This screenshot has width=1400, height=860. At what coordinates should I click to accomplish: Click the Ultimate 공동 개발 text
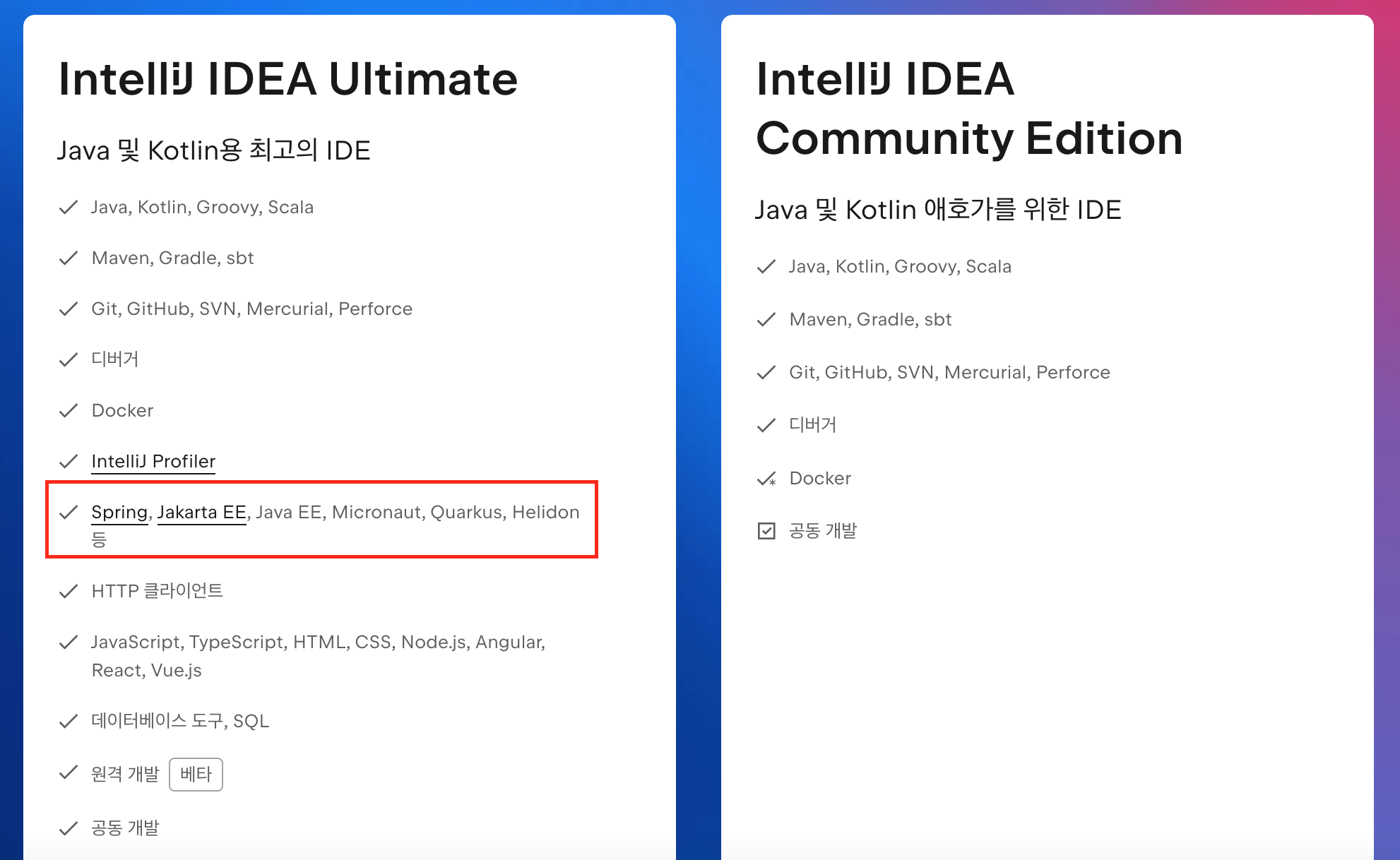[125, 828]
